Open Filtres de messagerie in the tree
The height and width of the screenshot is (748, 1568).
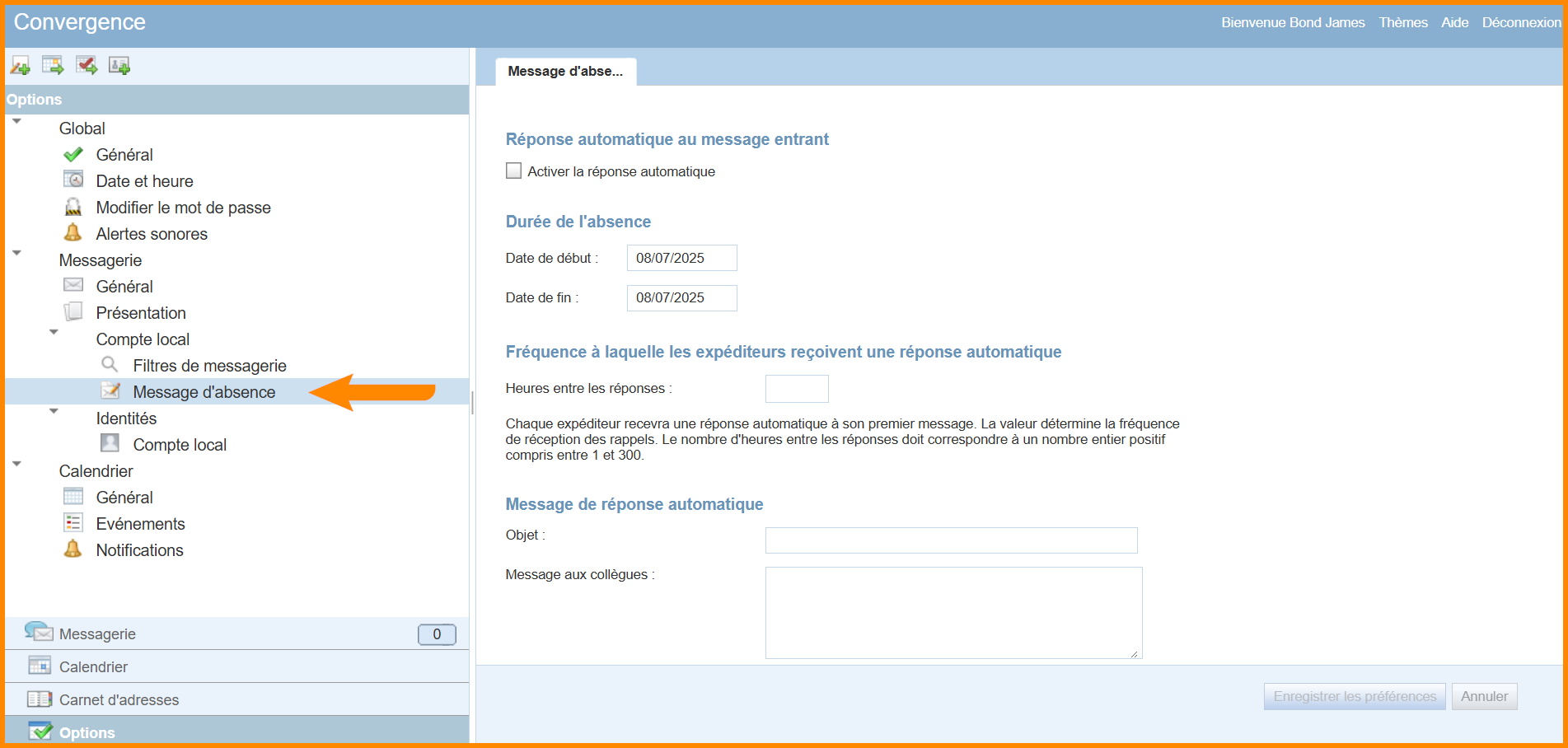coord(209,366)
